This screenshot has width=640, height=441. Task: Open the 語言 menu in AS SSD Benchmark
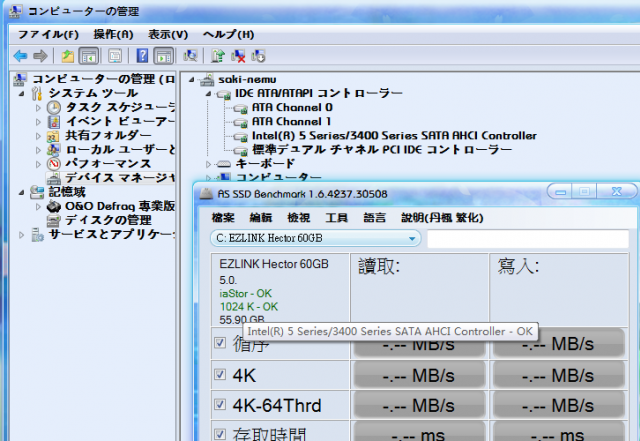374,218
